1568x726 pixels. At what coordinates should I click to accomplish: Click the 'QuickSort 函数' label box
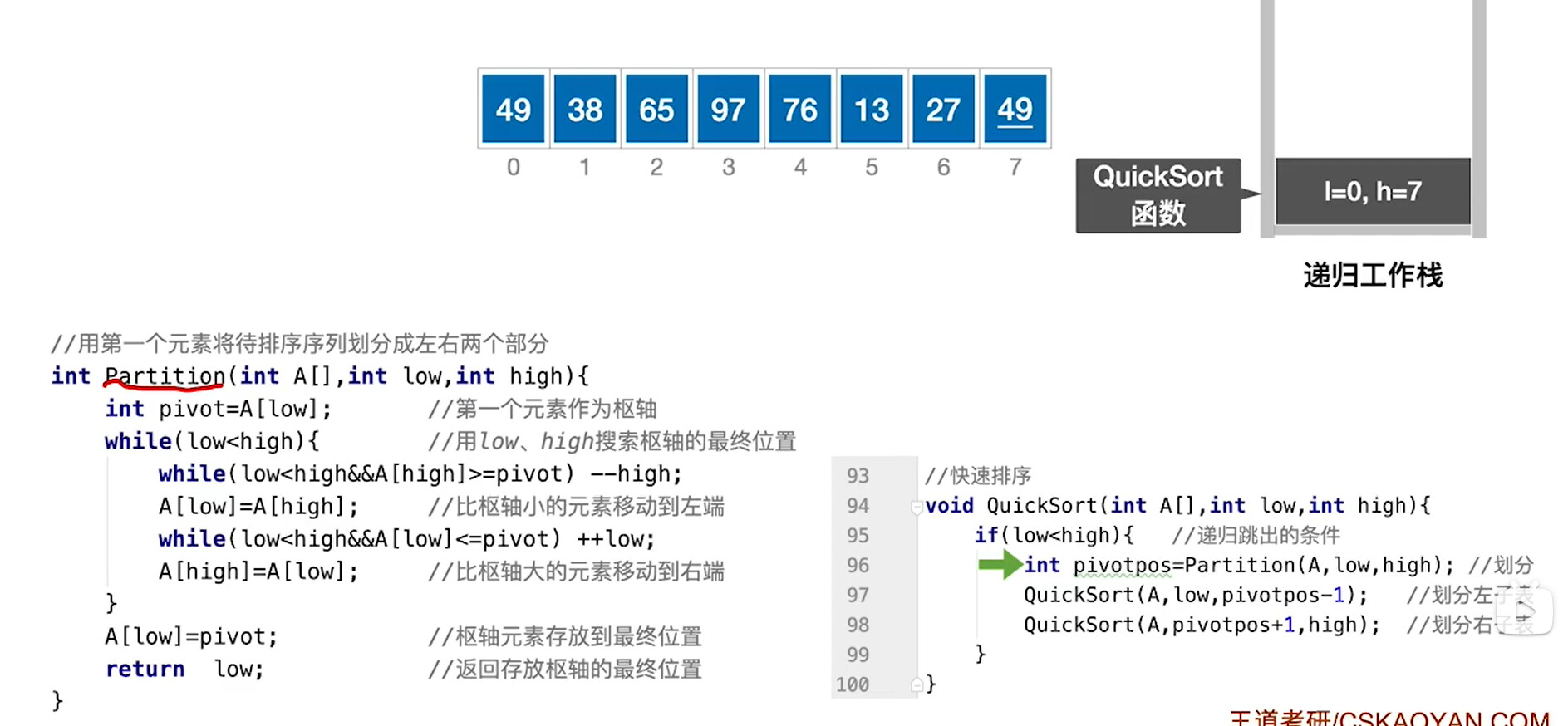point(1158,195)
